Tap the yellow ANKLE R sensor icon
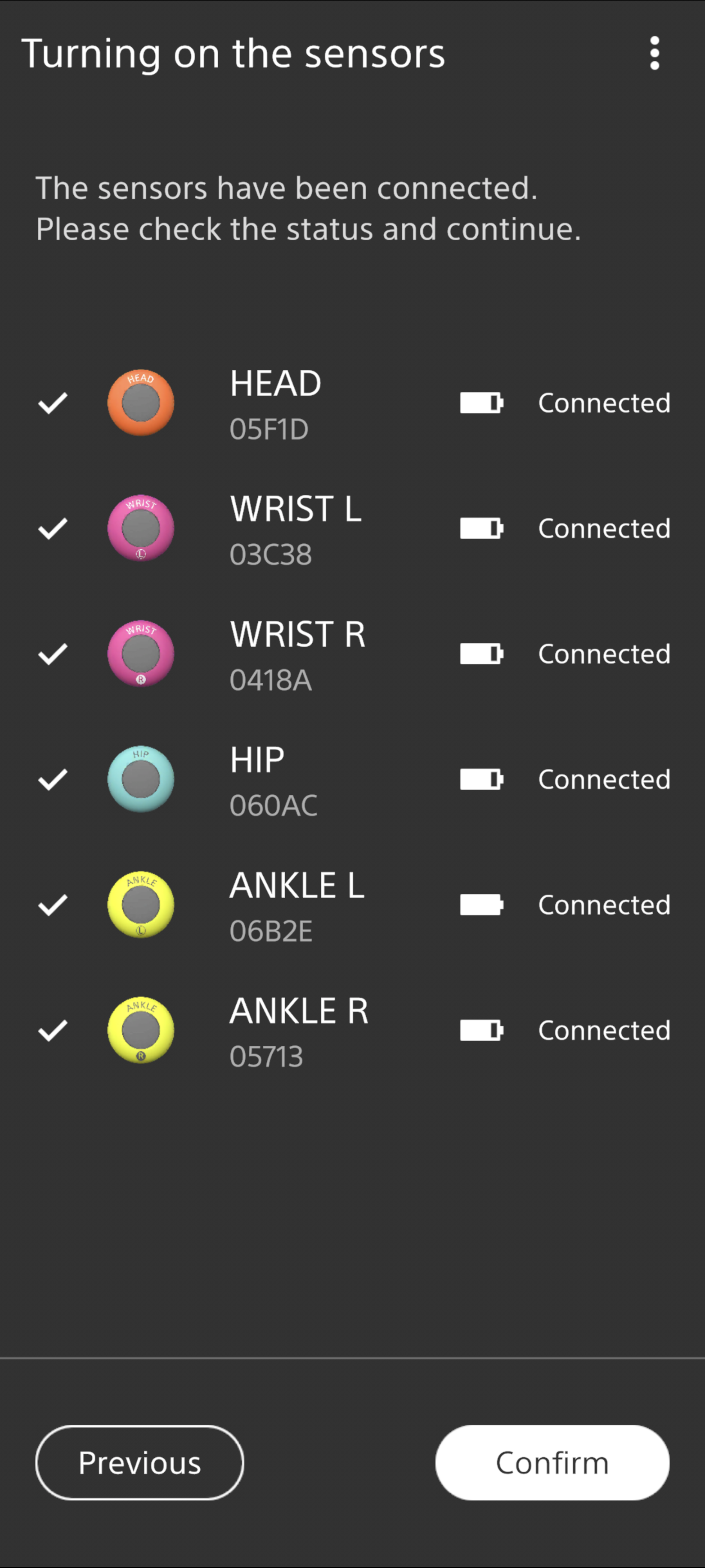This screenshot has width=705, height=1568. point(141,1030)
